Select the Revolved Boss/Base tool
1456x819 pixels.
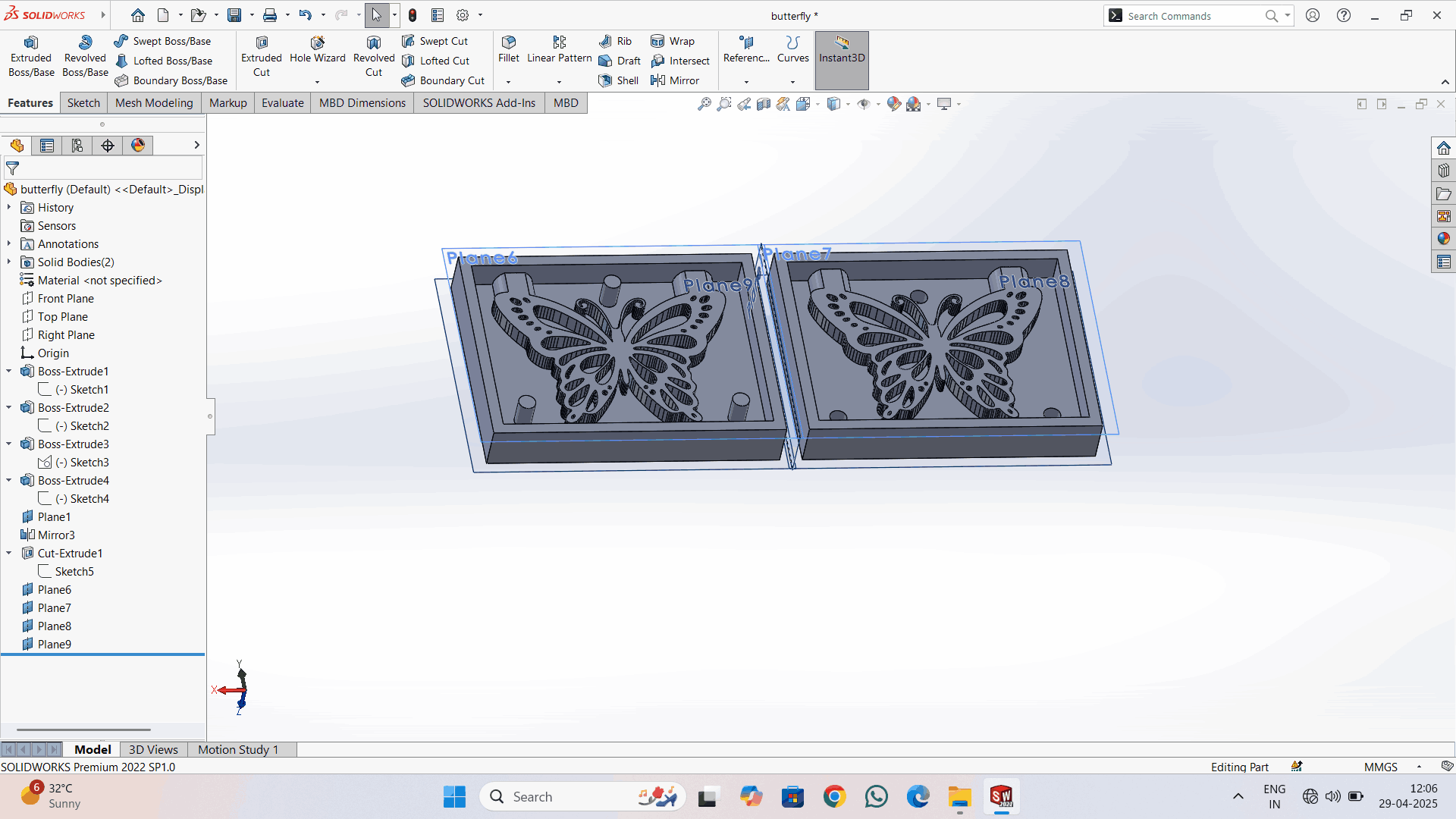[x=85, y=56]
